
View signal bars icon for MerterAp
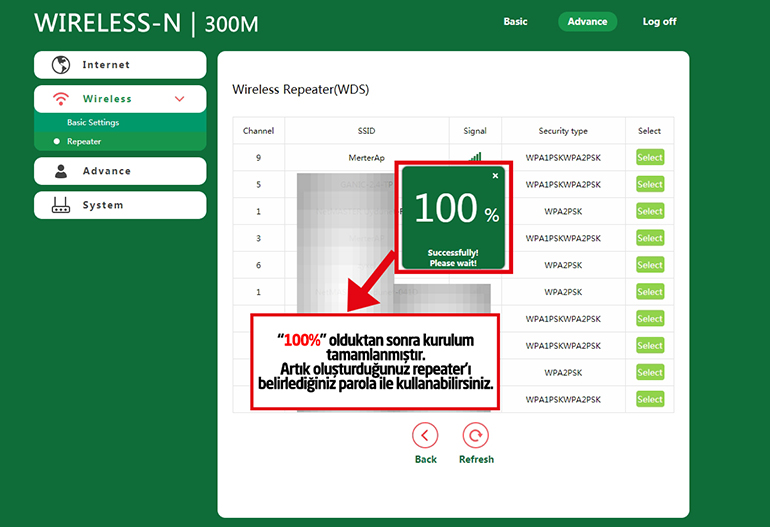475,157
